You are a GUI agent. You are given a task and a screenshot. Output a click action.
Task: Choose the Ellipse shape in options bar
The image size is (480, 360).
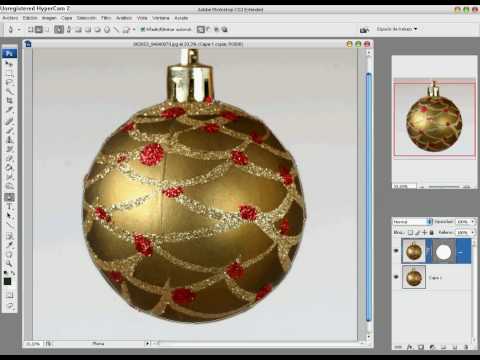(x=98, y=29)
